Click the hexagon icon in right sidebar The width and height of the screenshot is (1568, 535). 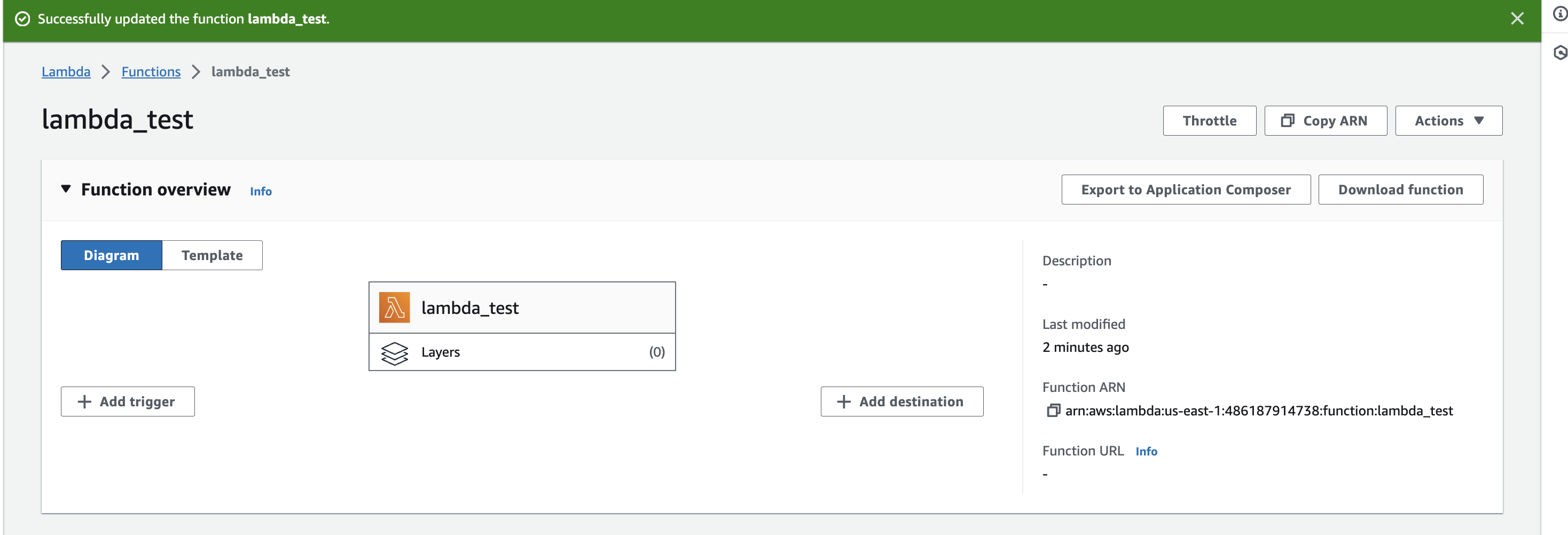coord(1559,53)
